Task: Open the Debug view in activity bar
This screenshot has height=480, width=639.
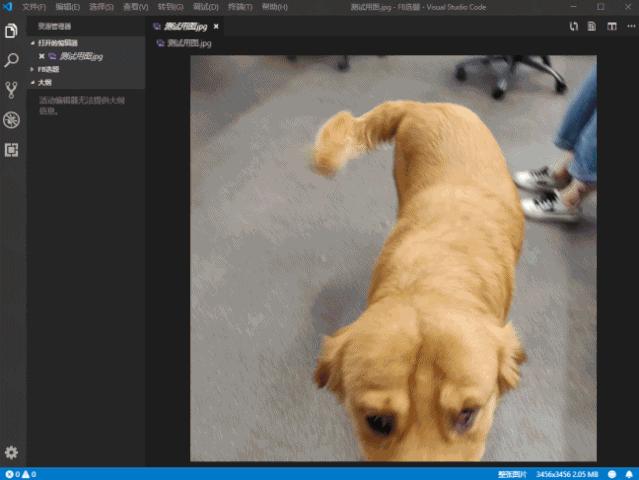Action: 12,120
